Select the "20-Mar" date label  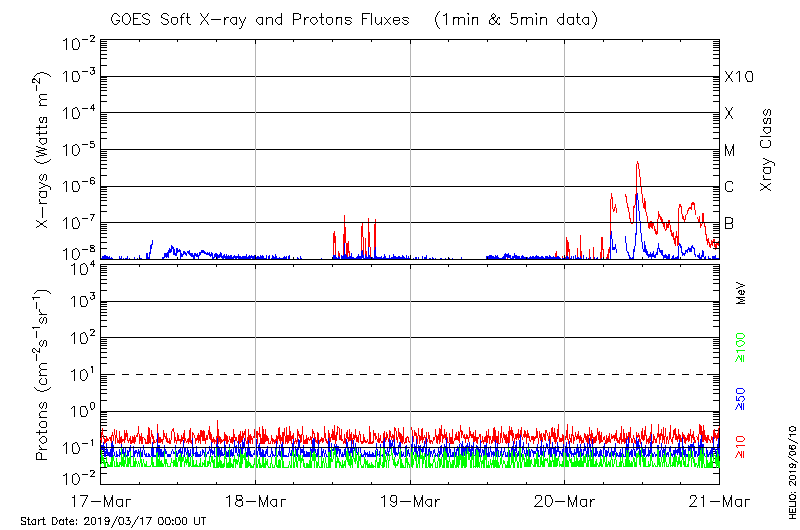564,501
